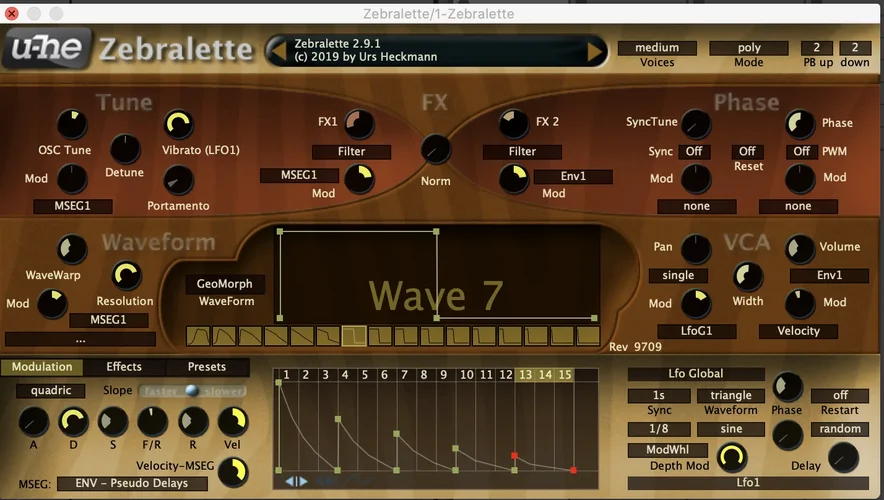Click the next preset arrow in header
This screenshot has width=884, height=500.
[x=596, y=51]
